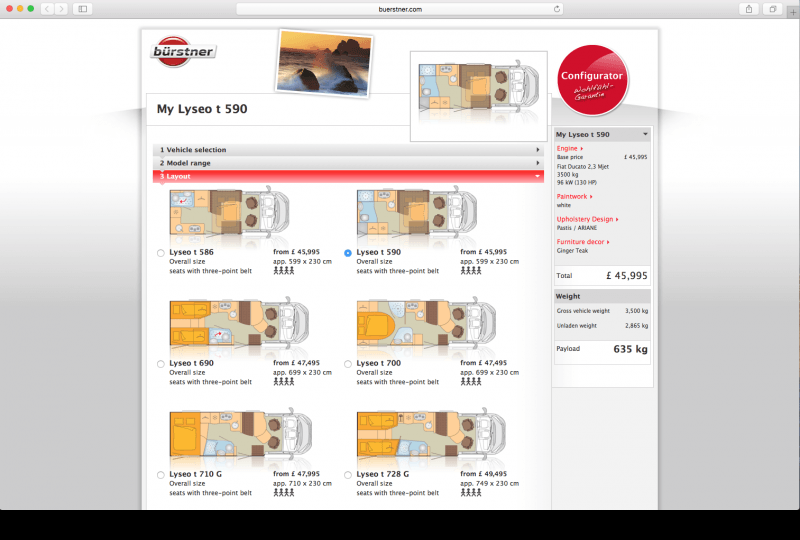Viewport: 800px width, 540px height.
Task: Click the Lyseo t 710 G layout label
Action: coord(195,474)
